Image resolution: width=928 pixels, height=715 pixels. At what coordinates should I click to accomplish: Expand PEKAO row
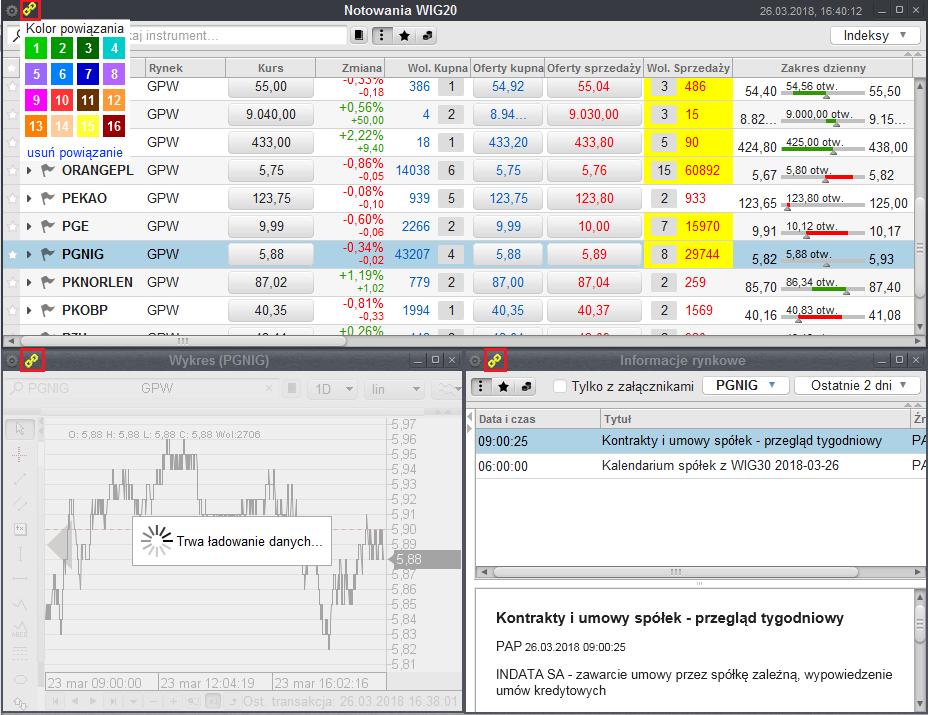pos(29,198)
